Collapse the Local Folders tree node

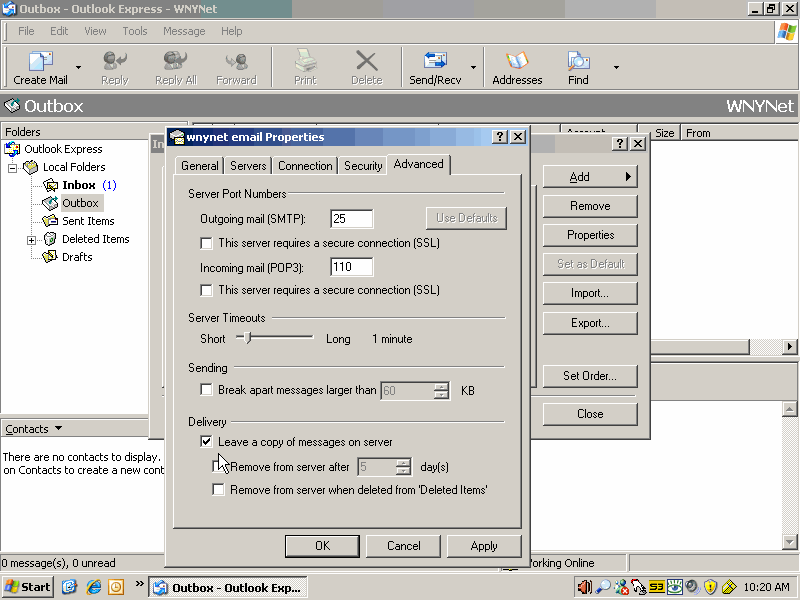coord(13,167)
